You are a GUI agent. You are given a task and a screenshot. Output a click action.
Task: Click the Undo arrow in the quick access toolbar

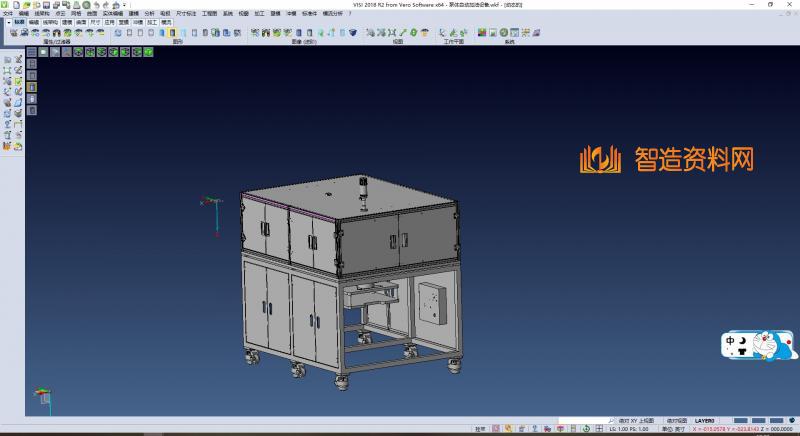point(95,5)
